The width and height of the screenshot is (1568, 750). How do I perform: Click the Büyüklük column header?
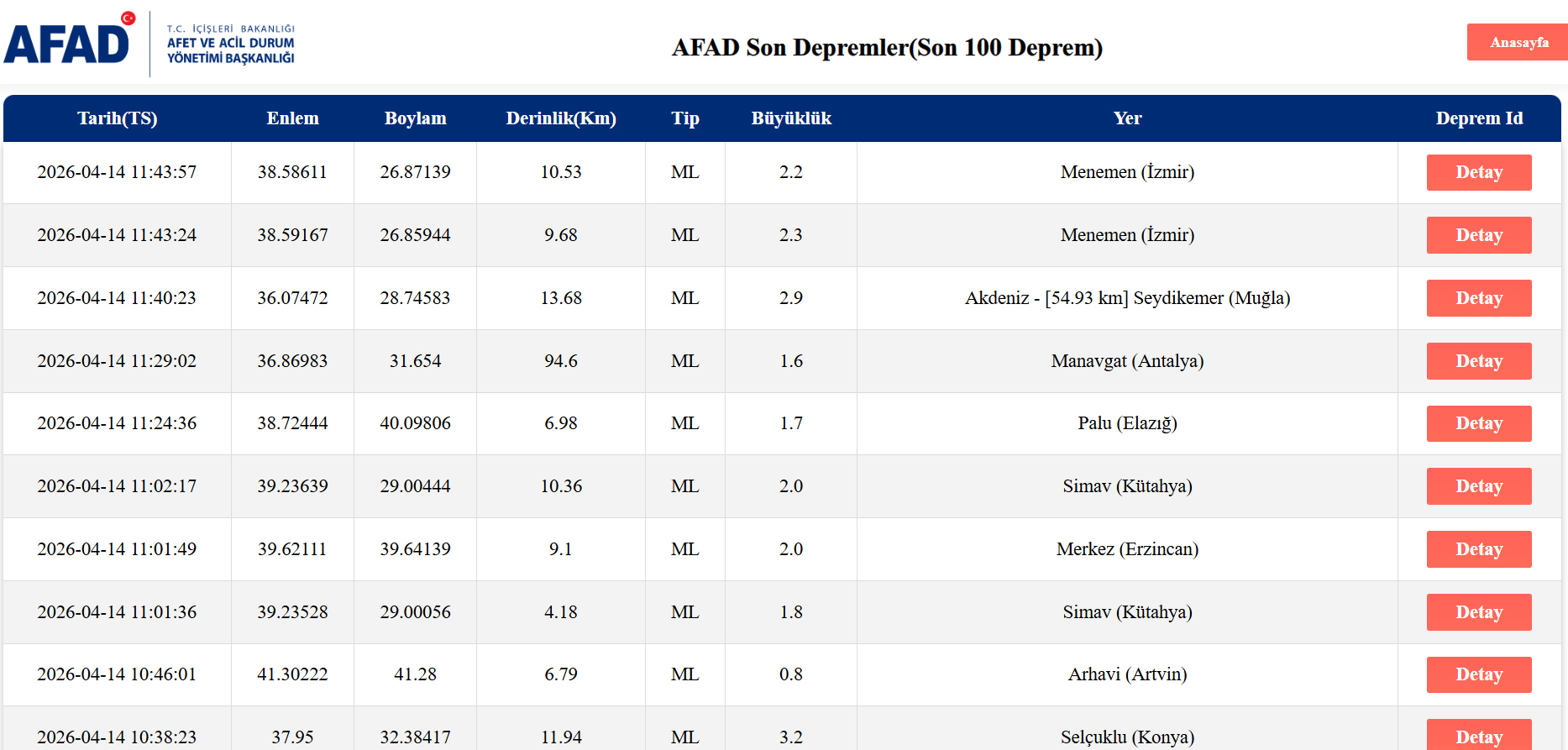pyautogui.click(x=791, y=118)
